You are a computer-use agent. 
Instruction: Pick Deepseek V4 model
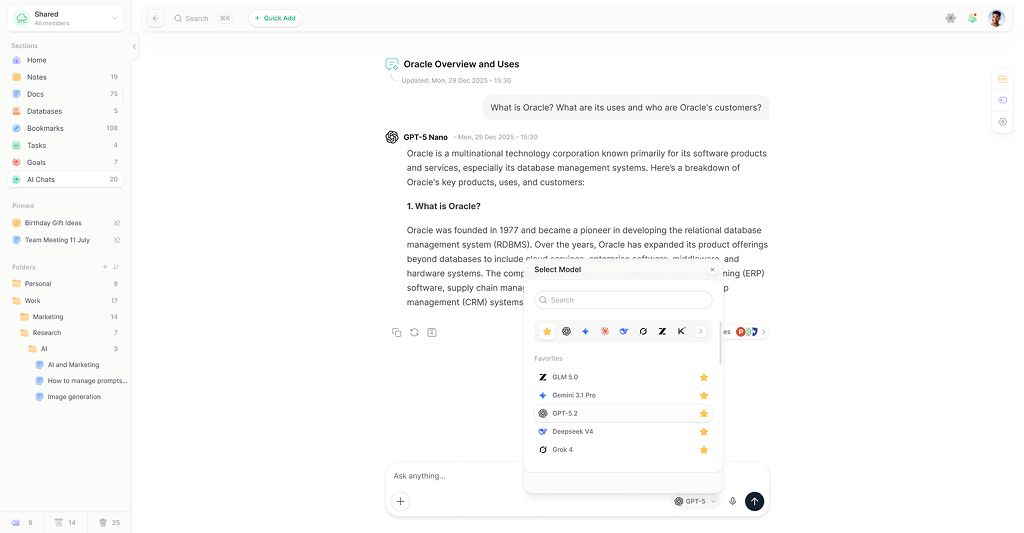click(x=623, y=432)
